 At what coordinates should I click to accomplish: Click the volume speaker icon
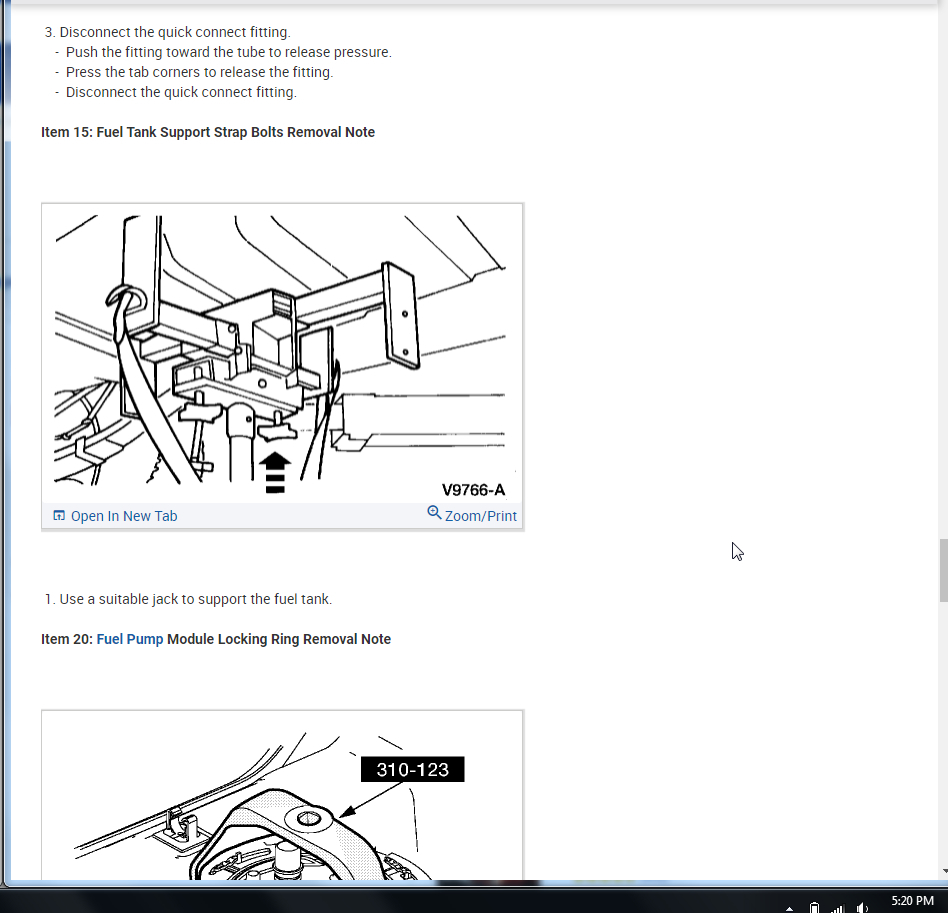(862, 907)
